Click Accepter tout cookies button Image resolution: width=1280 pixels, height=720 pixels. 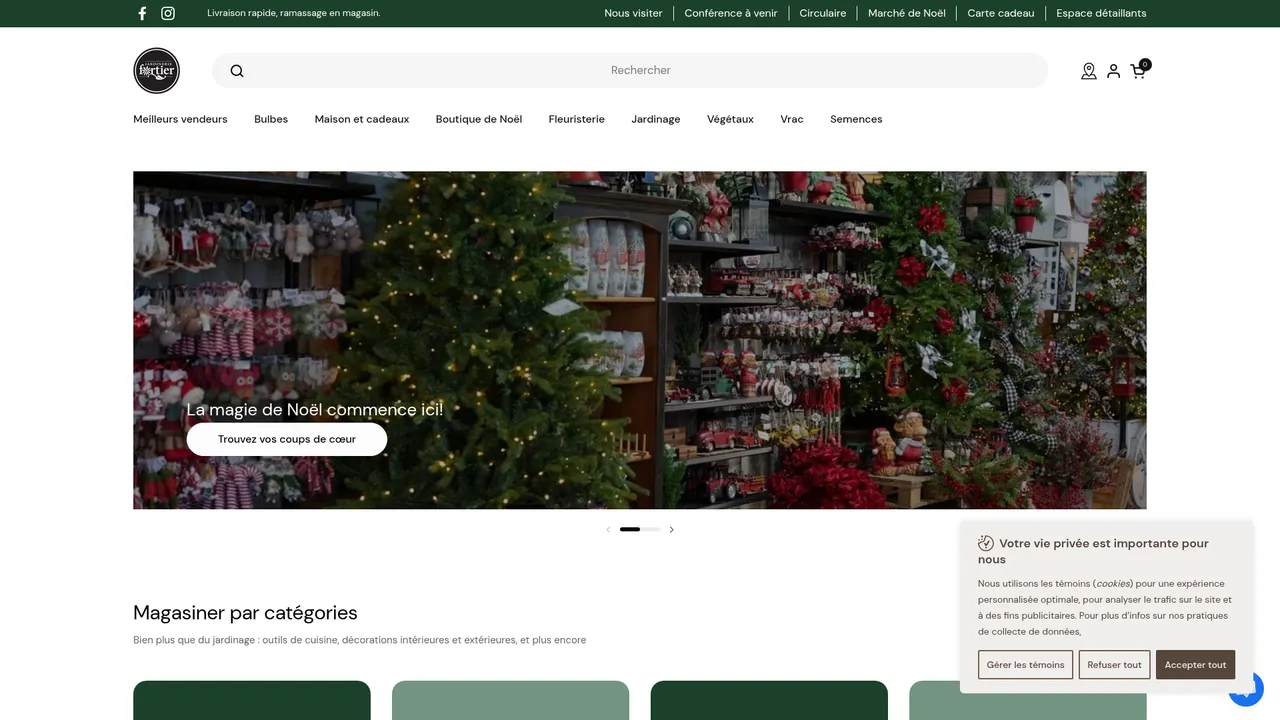point(1195,665)
